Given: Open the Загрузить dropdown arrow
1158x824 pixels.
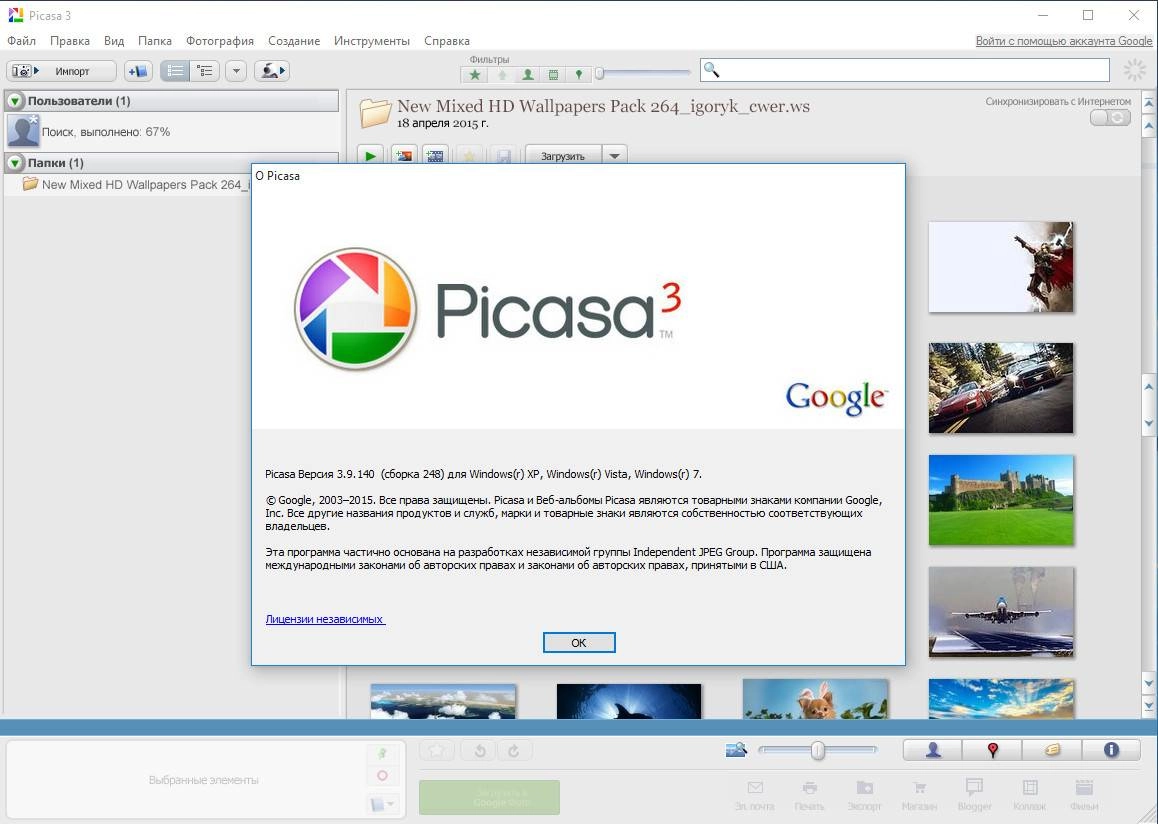Looking at the screenshot, I should 614,156.
